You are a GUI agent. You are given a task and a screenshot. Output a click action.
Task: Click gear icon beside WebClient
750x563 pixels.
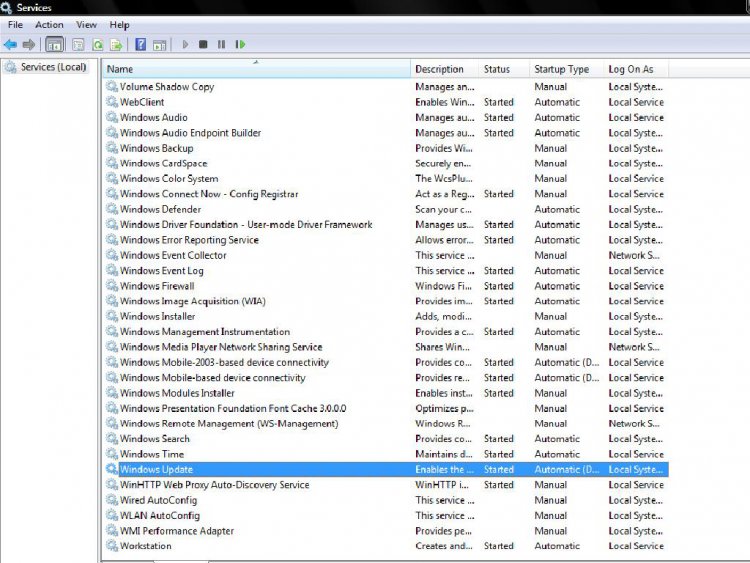tap(112, 101)
